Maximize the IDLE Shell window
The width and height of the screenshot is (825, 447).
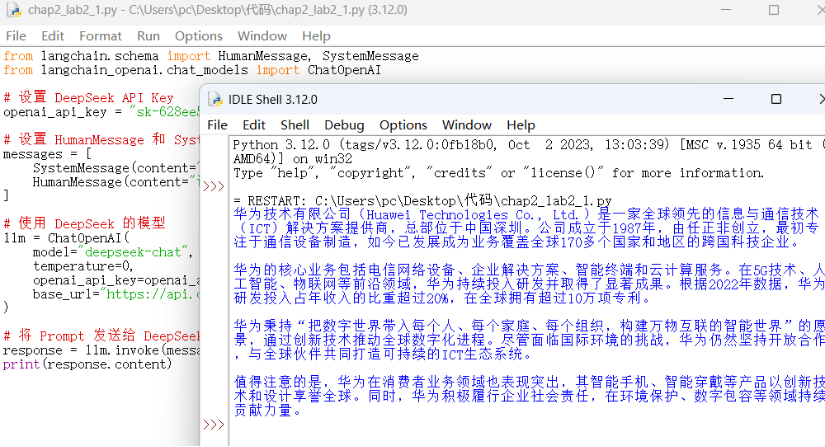[776, 99]
